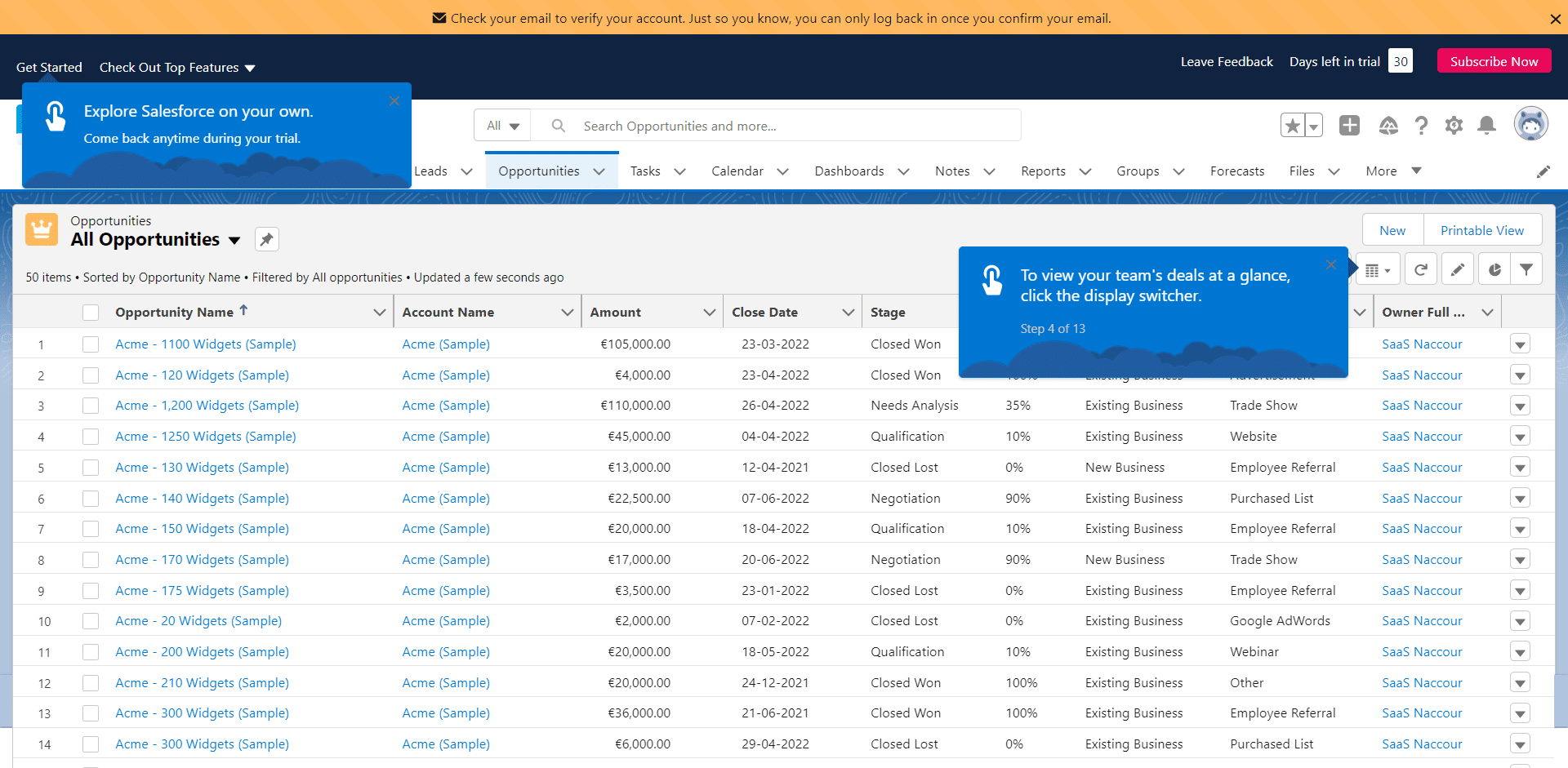
Task: Open the Forecasts tab
Action: click(1237, 171)
